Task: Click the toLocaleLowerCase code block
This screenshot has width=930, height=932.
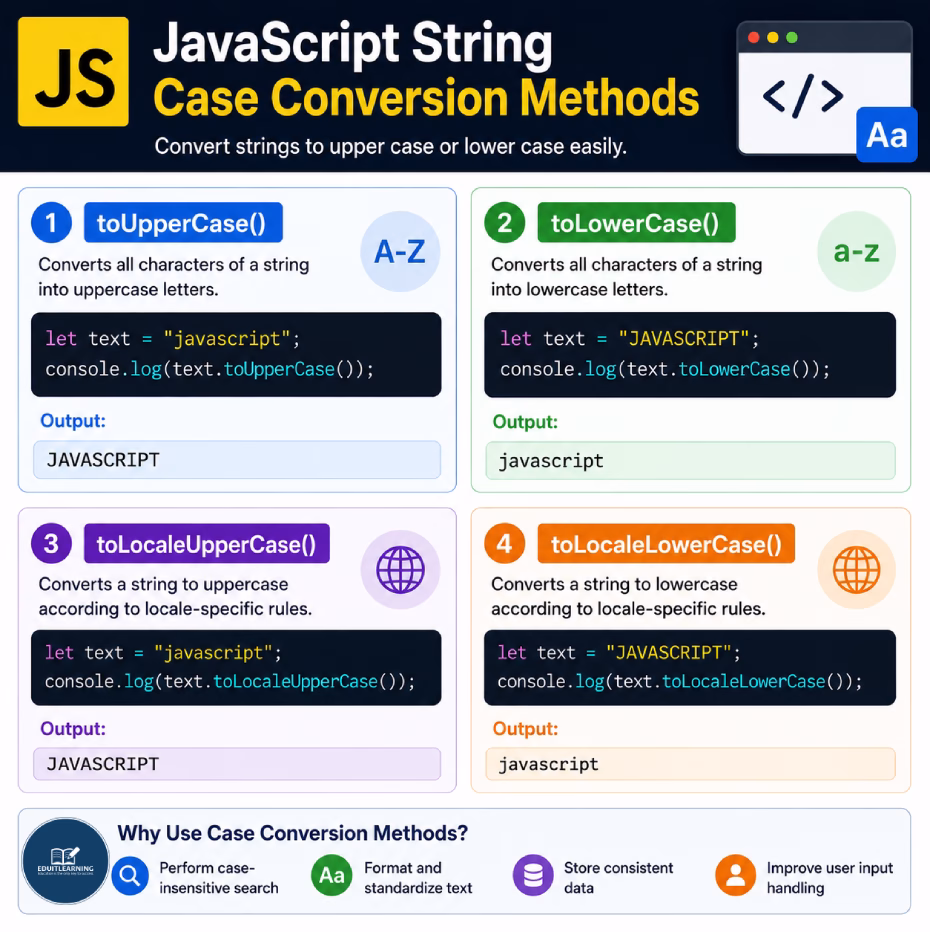Action: click(690, 667)
